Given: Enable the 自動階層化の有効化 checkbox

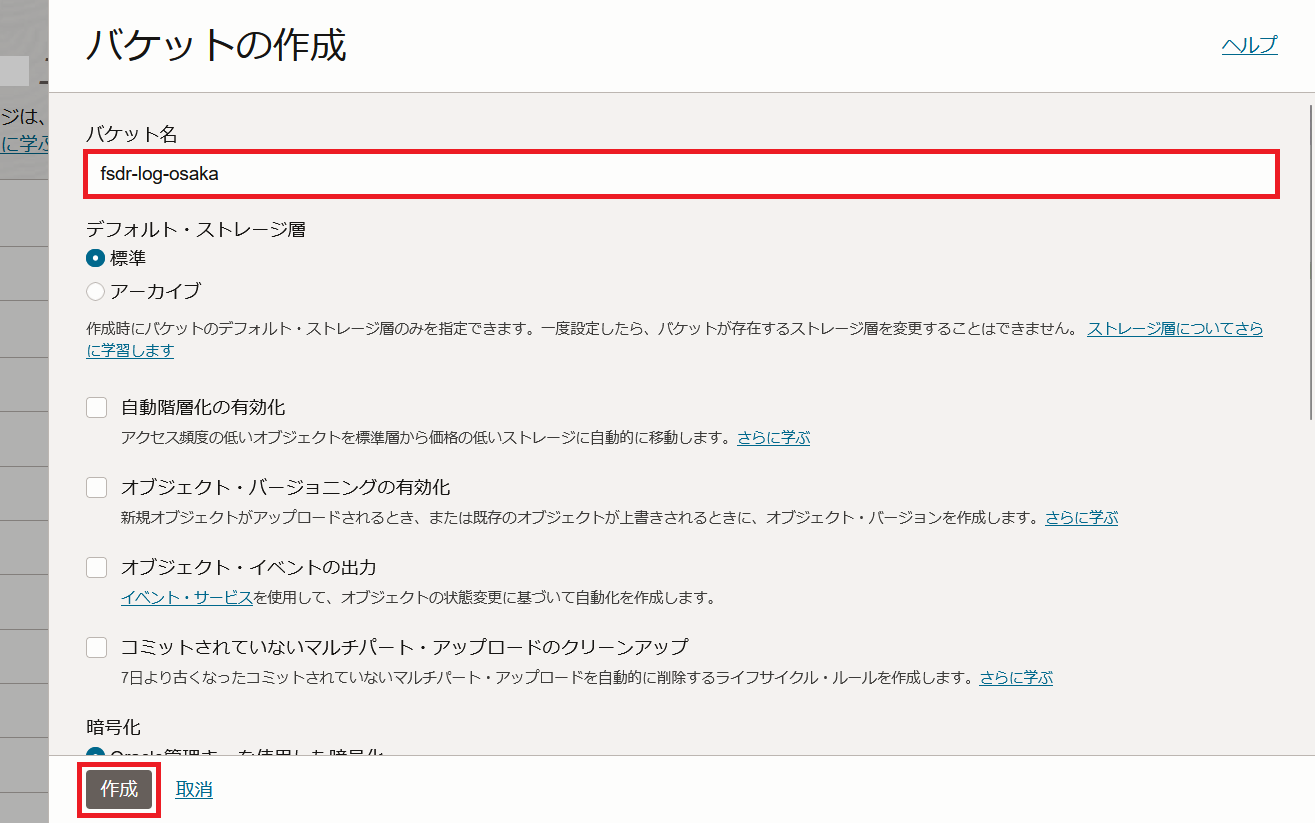Looking at the screenshot, I should (96, 407).
